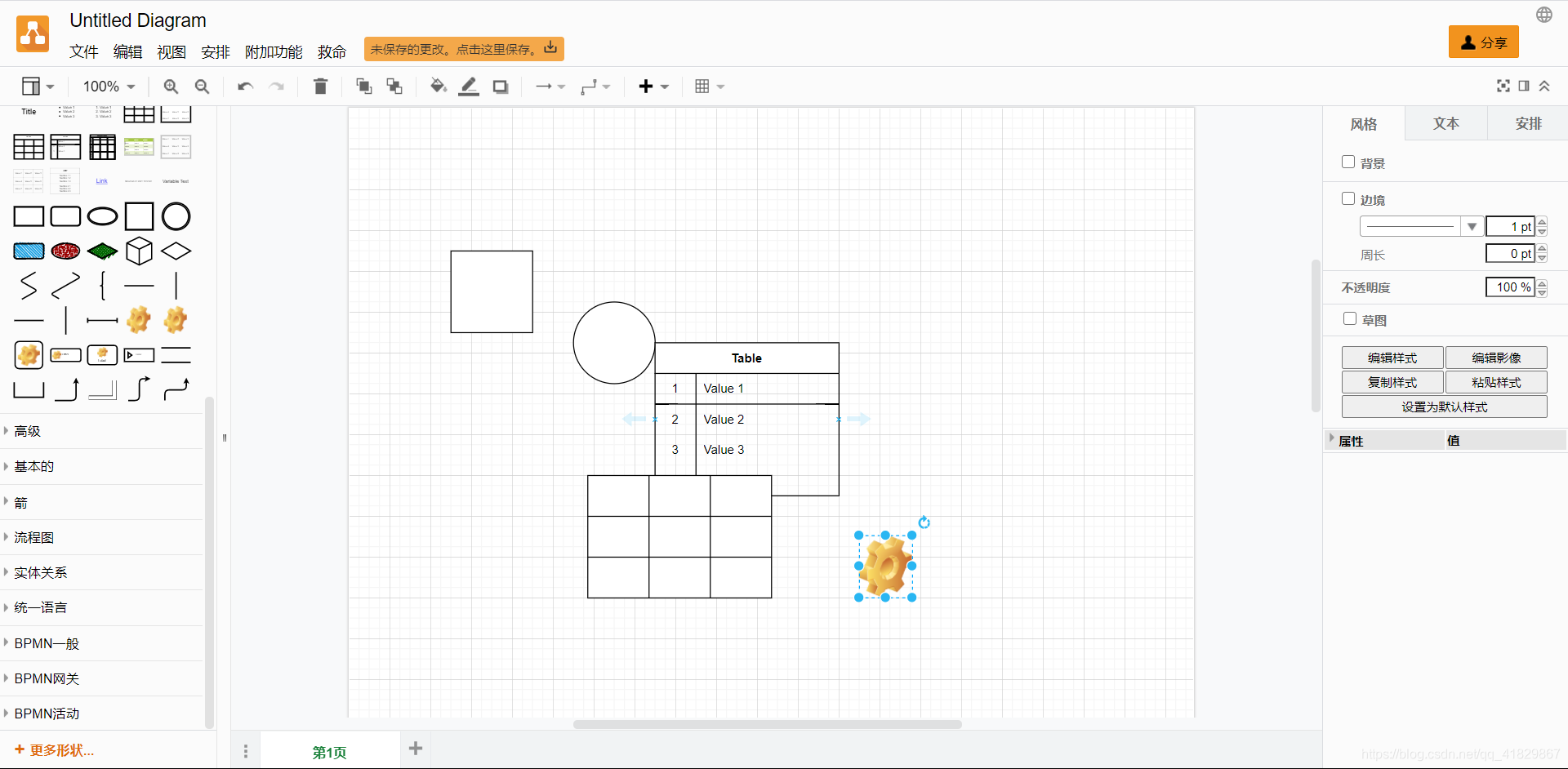This screenshot has width=1568, height=769.
Task: Zoom out using magnifier minus icon
Action: [203, 87]
